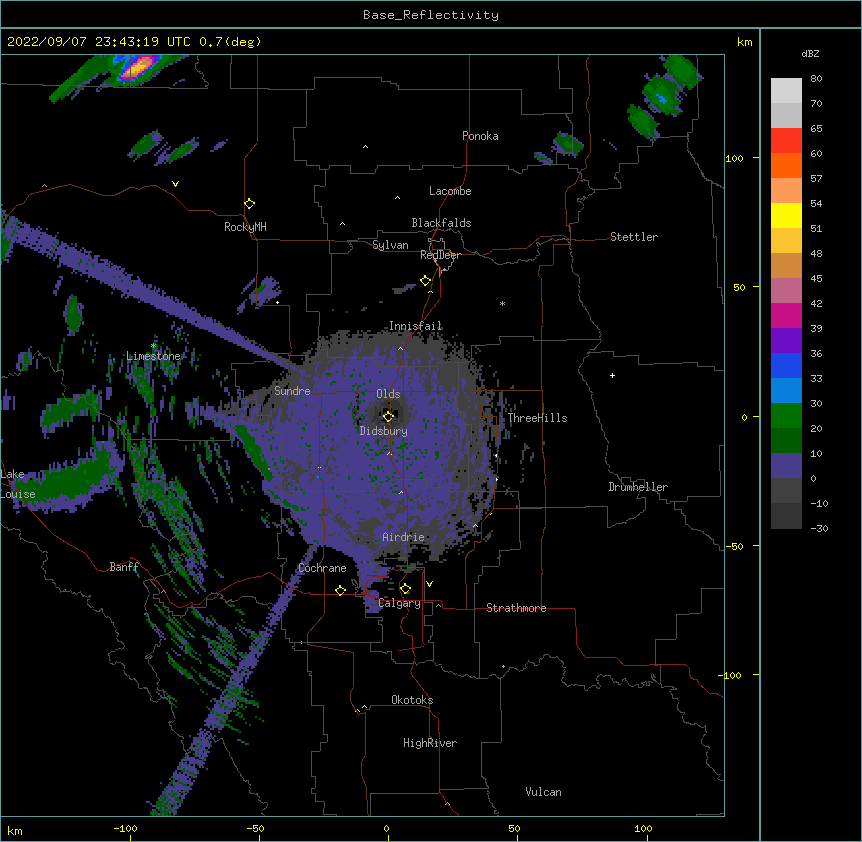The height and width of the screenshot is (842, 862).
Task: Click the white asterisk marker east of RedDeer
Action: point(502,303)
